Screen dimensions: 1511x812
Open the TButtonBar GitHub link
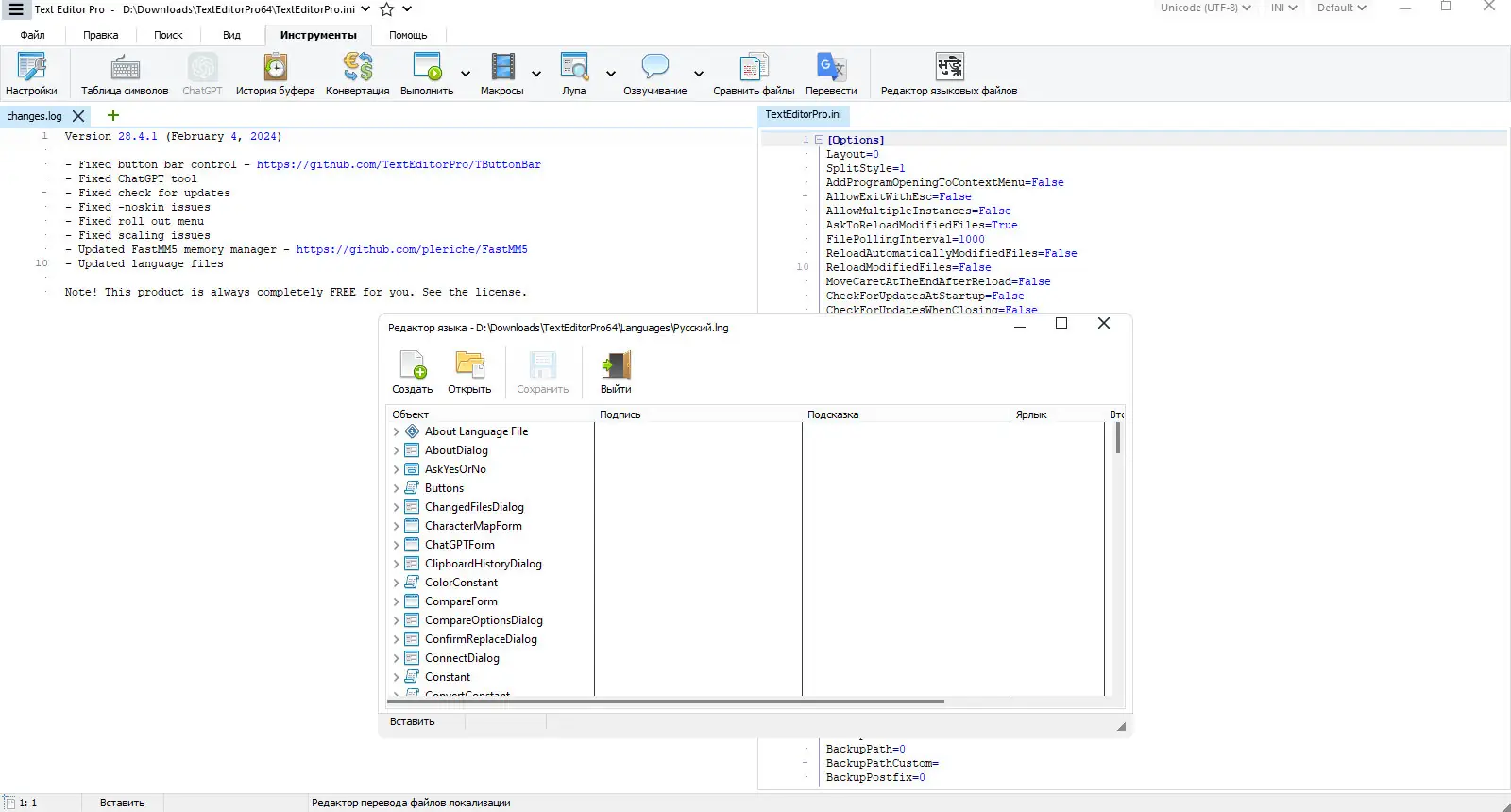point(399,164)
